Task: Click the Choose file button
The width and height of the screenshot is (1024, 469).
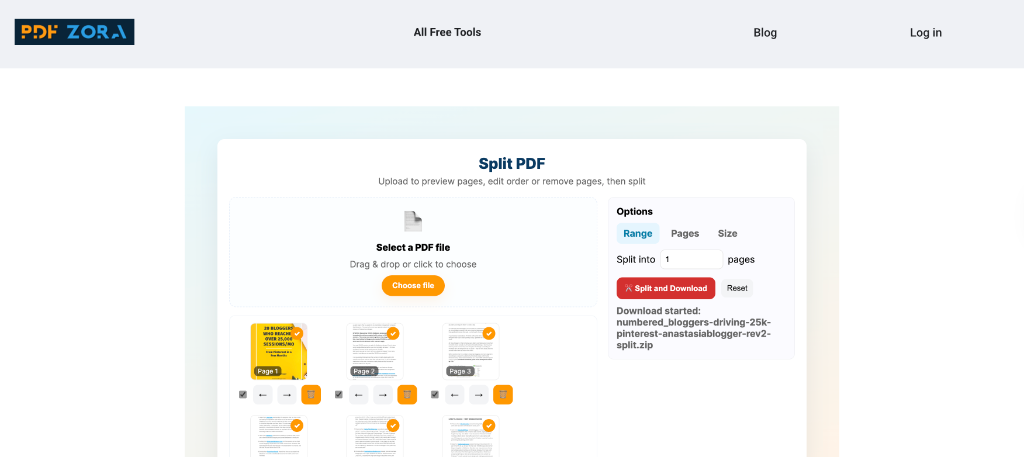Action: [413, 285]
